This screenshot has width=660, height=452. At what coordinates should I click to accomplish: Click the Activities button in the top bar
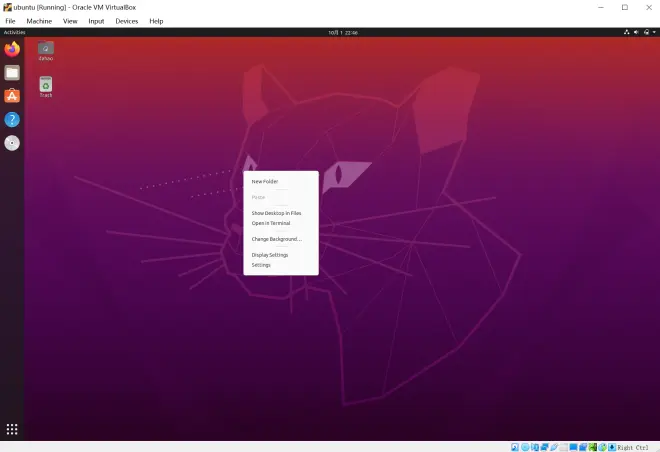pyautogui.click(x=14, y=32)
